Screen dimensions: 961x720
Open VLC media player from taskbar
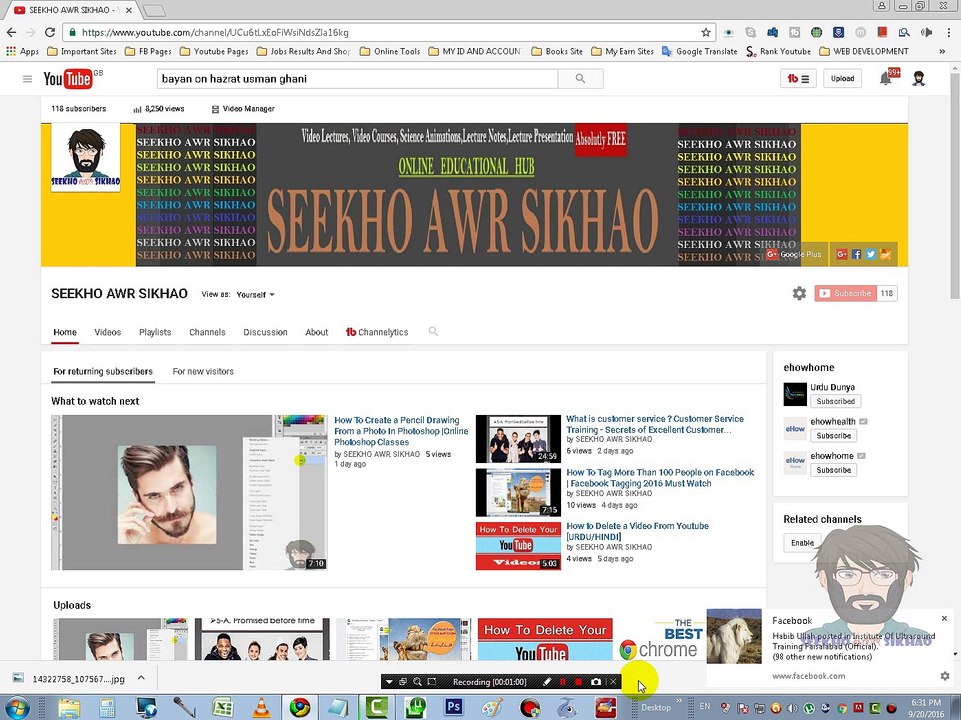point(262,707)
